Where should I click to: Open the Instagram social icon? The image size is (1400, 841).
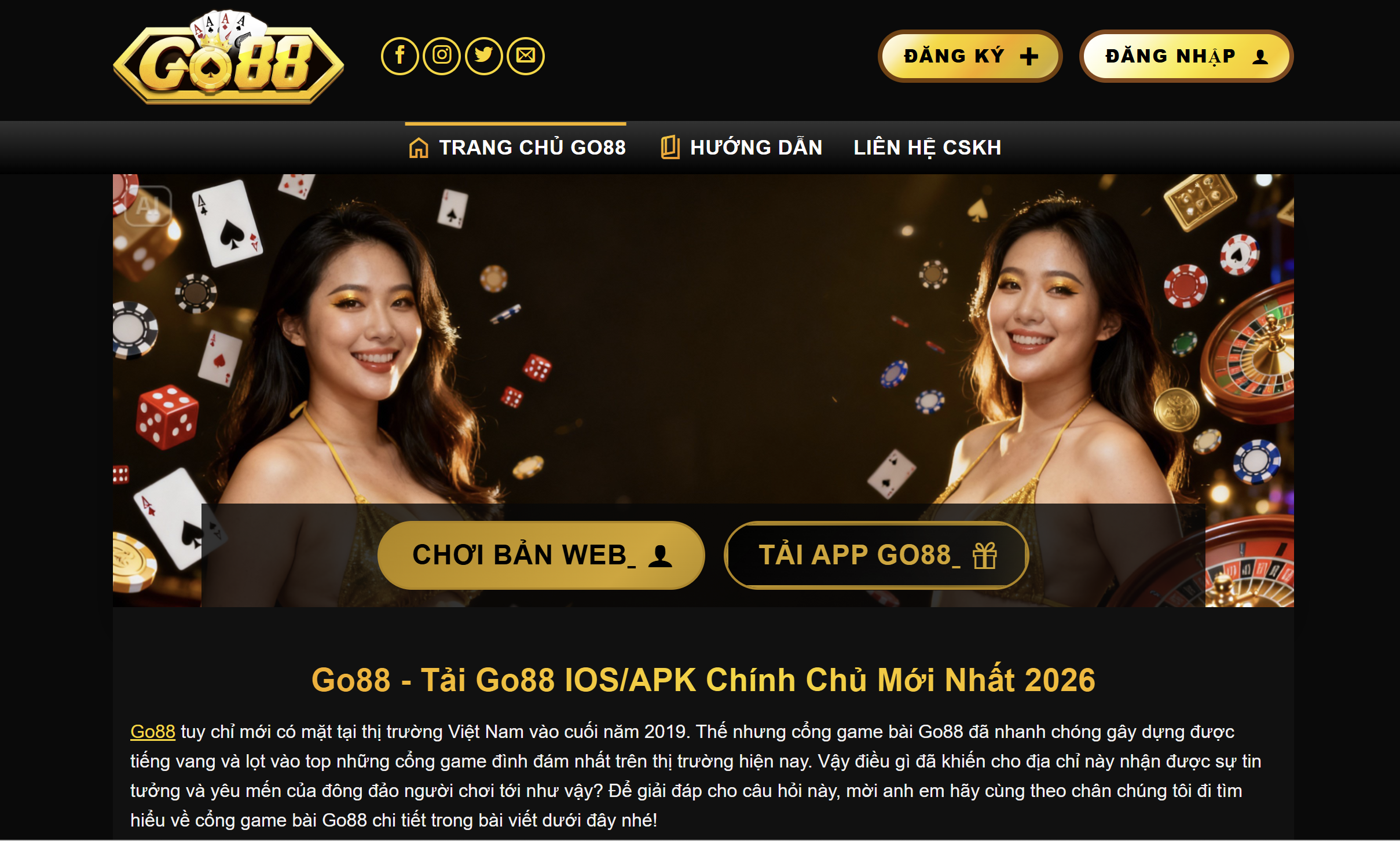click(x=442, y=56)
